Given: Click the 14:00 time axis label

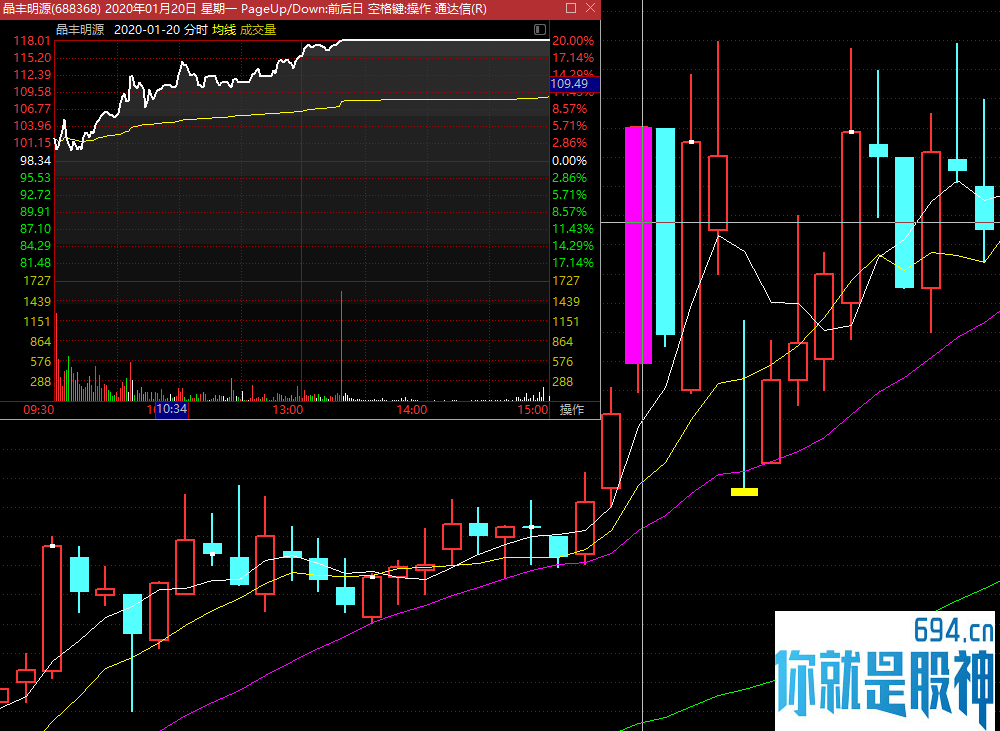Looking at the screenshot, I should click(411, 410).
